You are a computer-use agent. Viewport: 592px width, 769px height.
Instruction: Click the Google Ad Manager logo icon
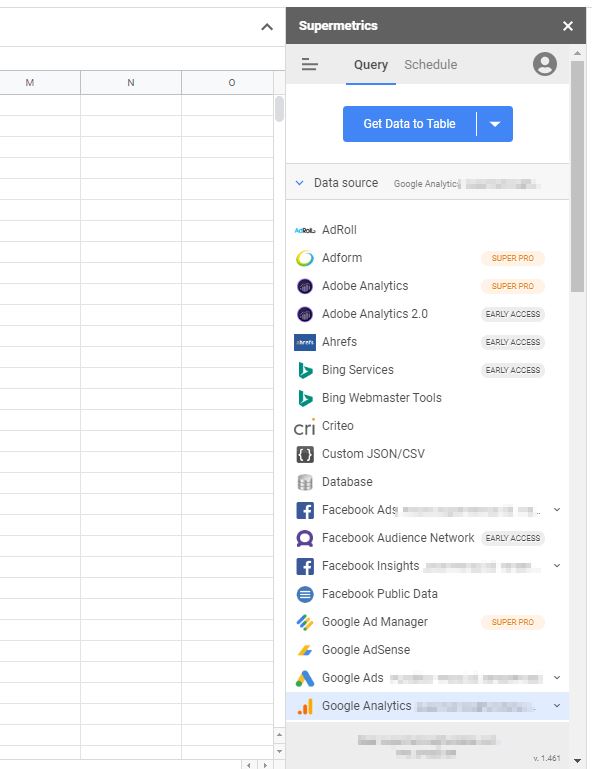[305, 622]
